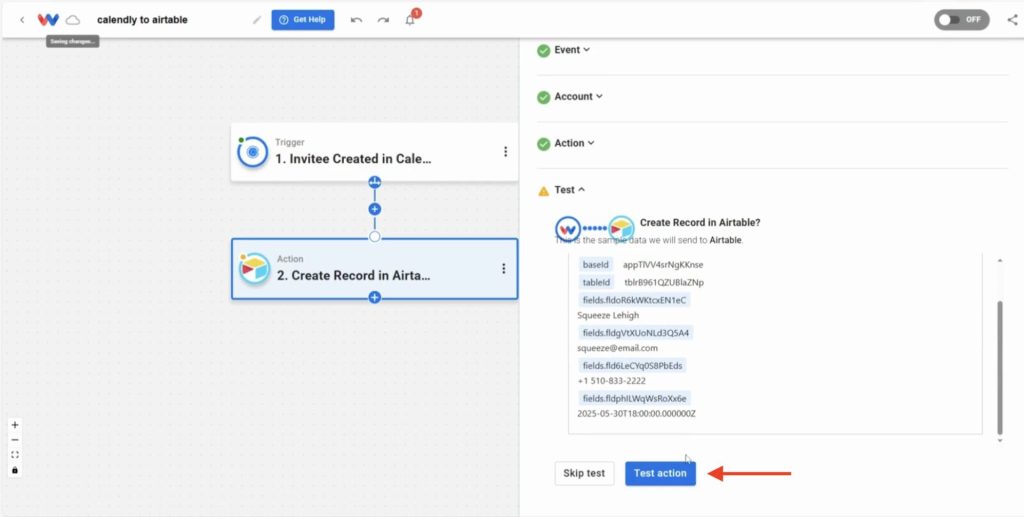The height and width of the screenshot is (517, 1024).
Task: Add a step between trigger and action
Action: (374, 210)
